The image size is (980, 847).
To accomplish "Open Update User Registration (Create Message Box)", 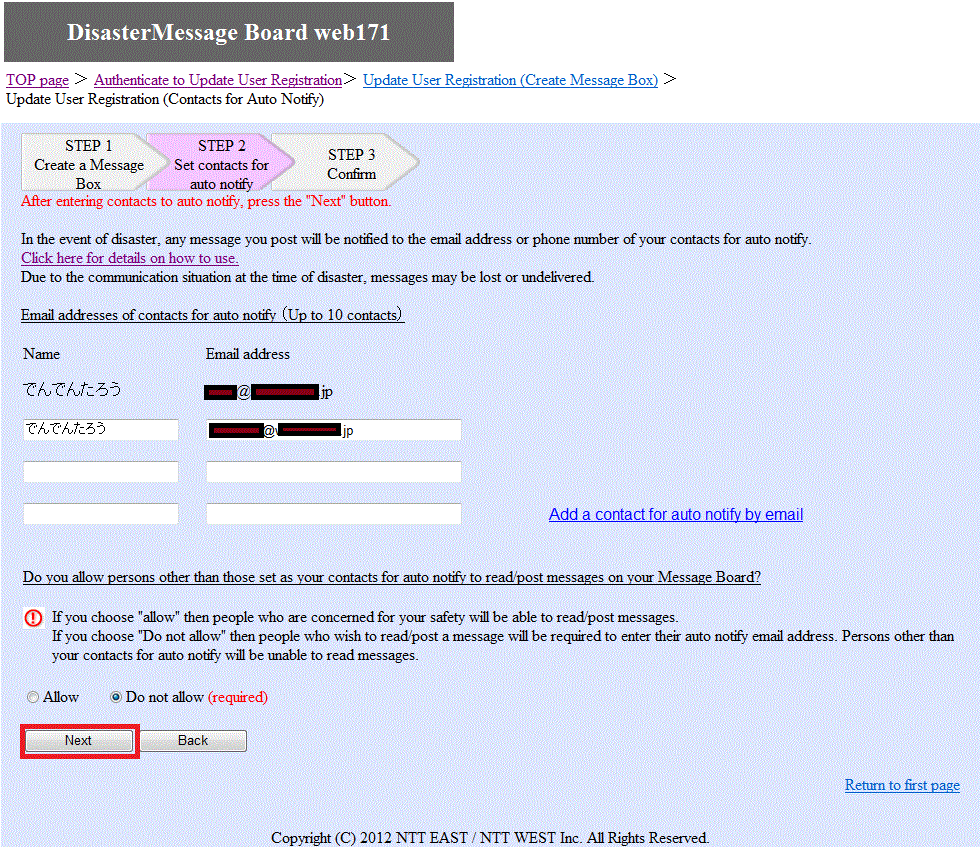I will (510, 80).
